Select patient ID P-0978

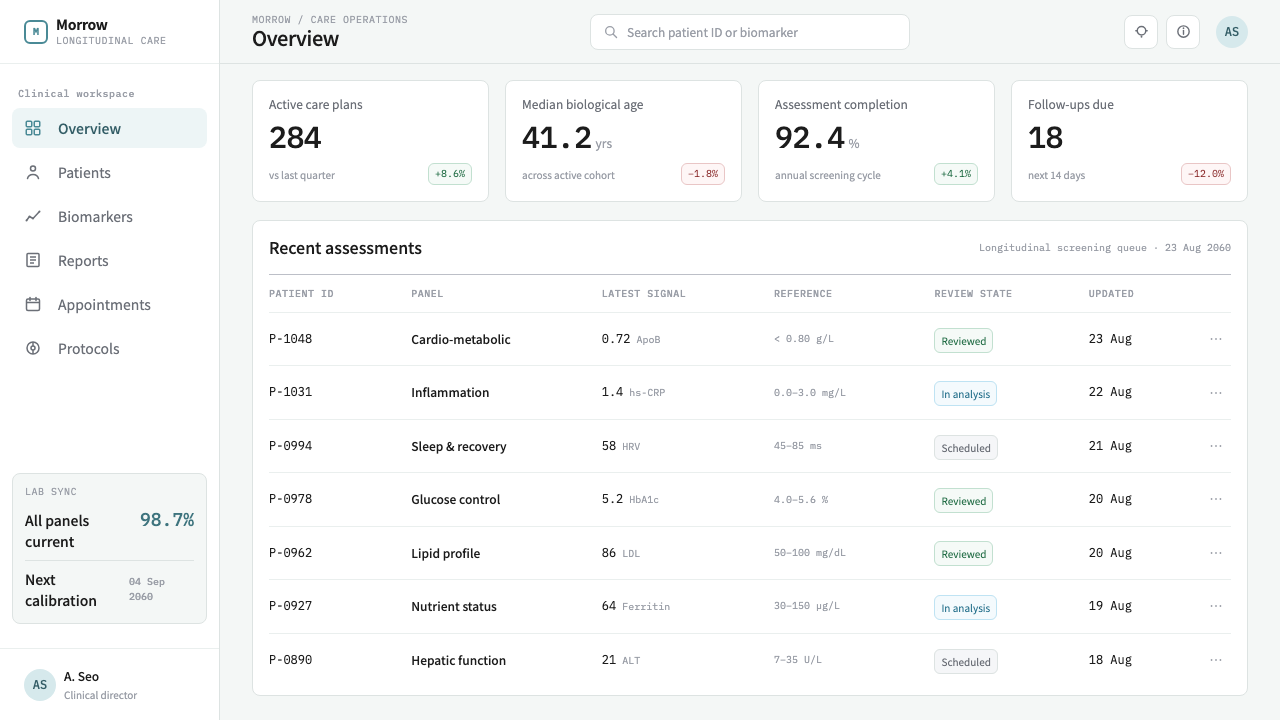pos(291,499)
